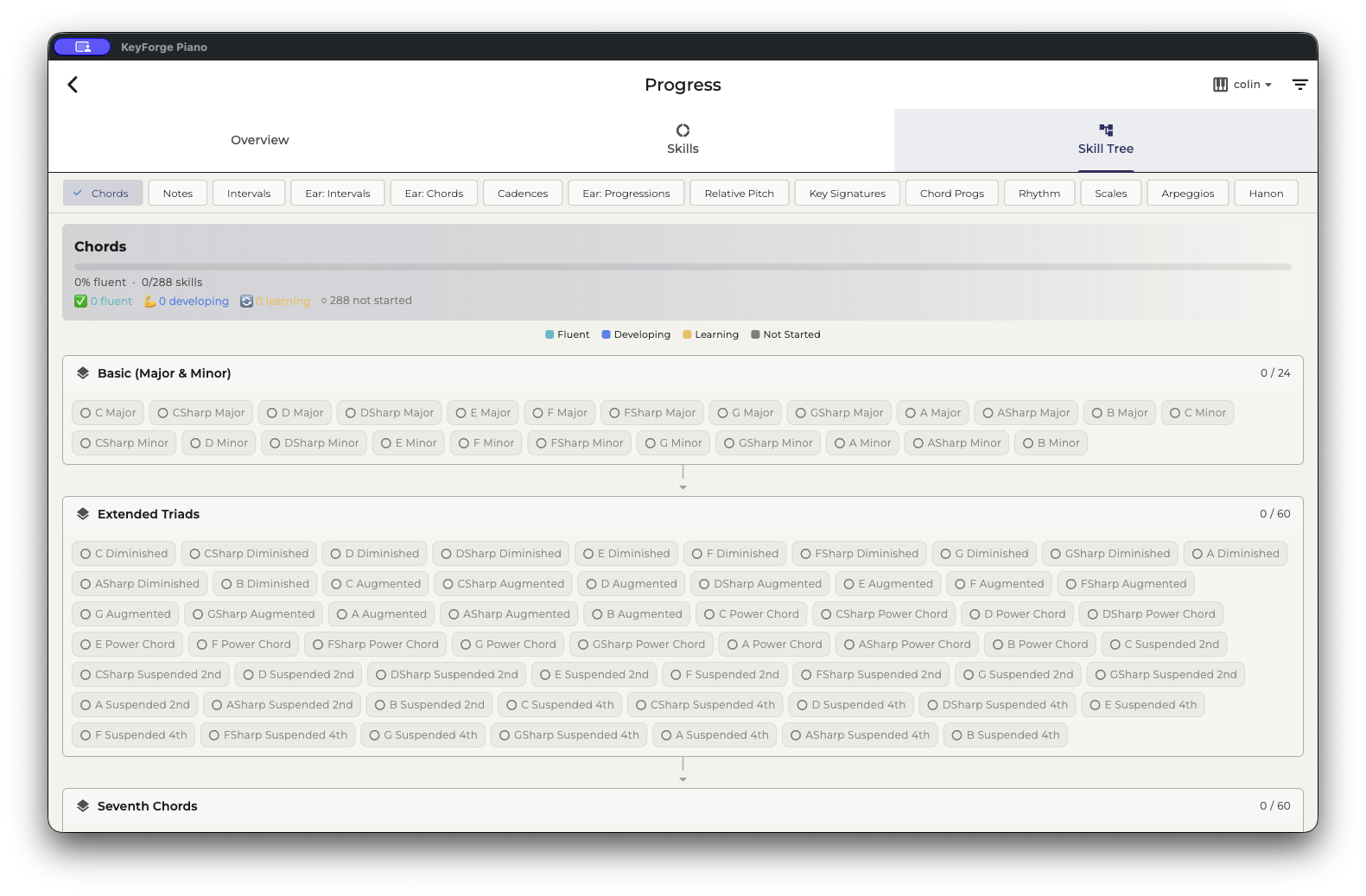Toggle the Notes category filter chip
Viewport: 1366px width, 896px height.
click(178, 194)
